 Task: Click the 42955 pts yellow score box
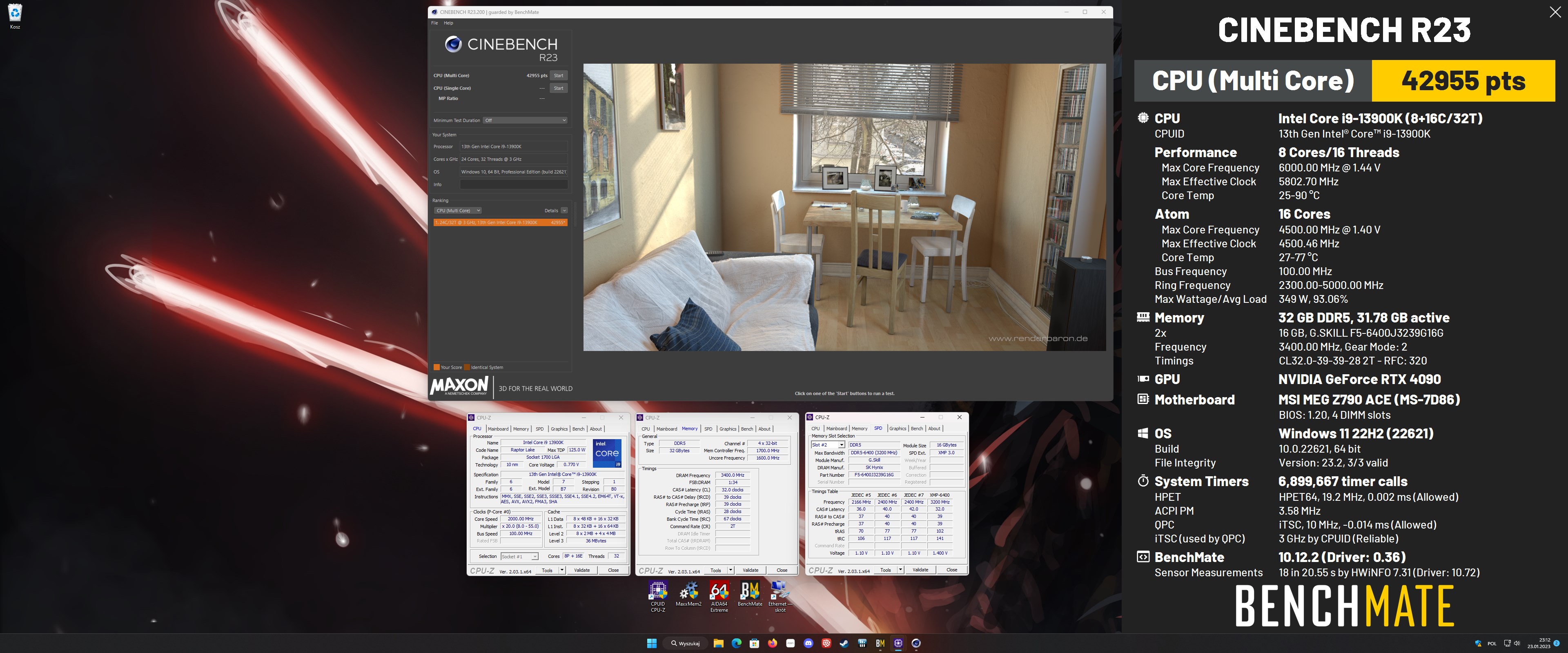(1463, 81)
